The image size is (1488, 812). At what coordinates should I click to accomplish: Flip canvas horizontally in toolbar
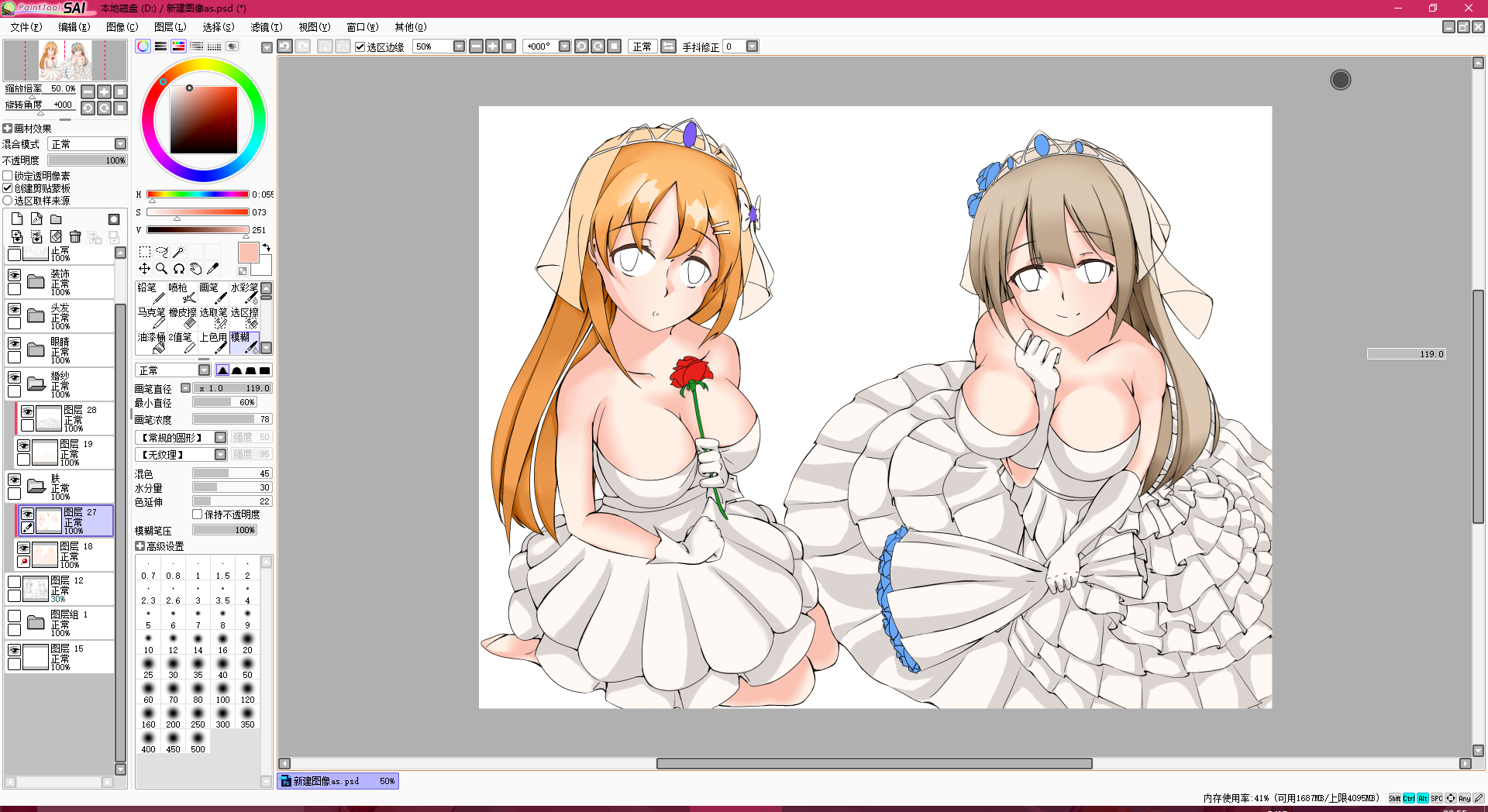click(x=669, y=46)
